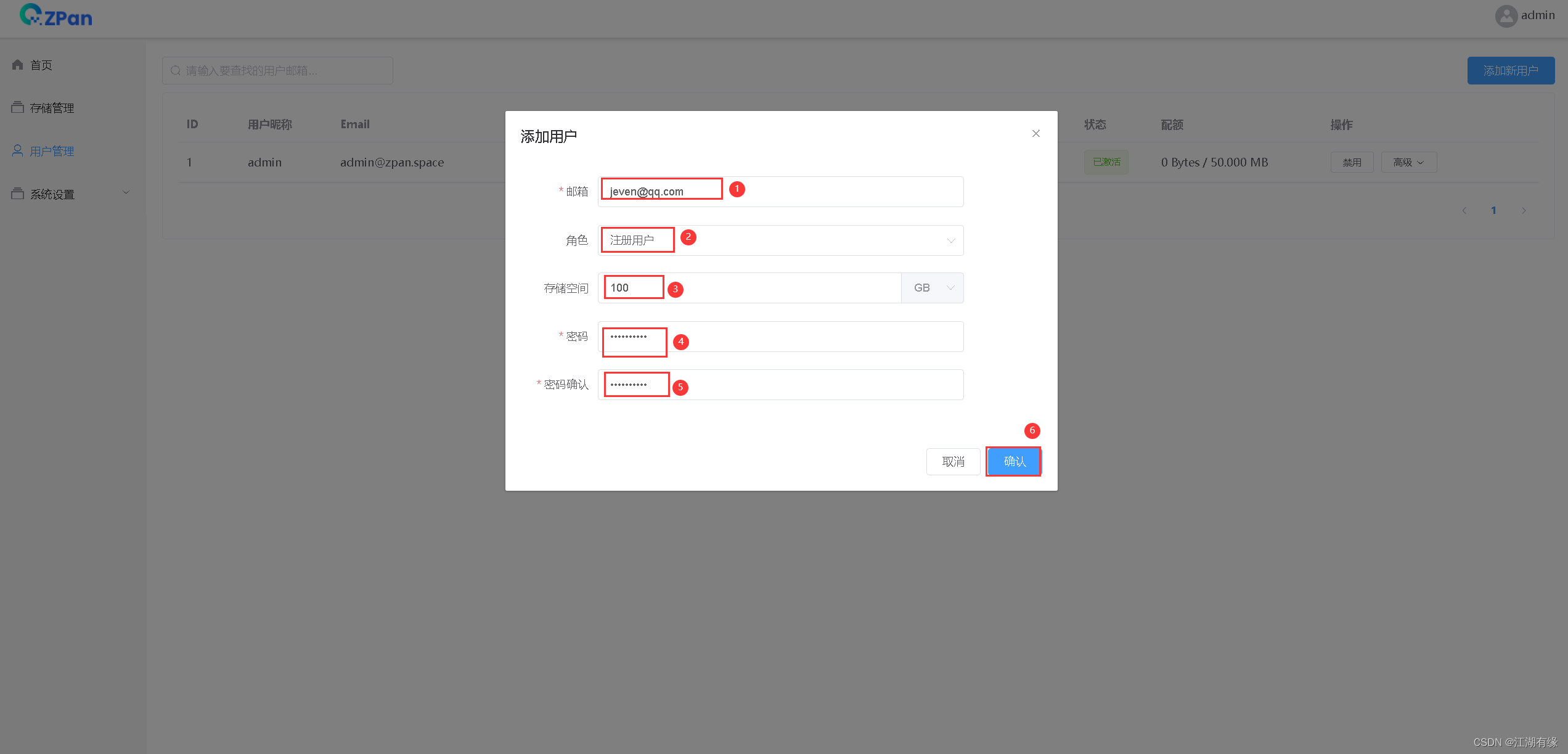Click the 取消 button
Screen dimensions: 1568x754
(953, 461)
